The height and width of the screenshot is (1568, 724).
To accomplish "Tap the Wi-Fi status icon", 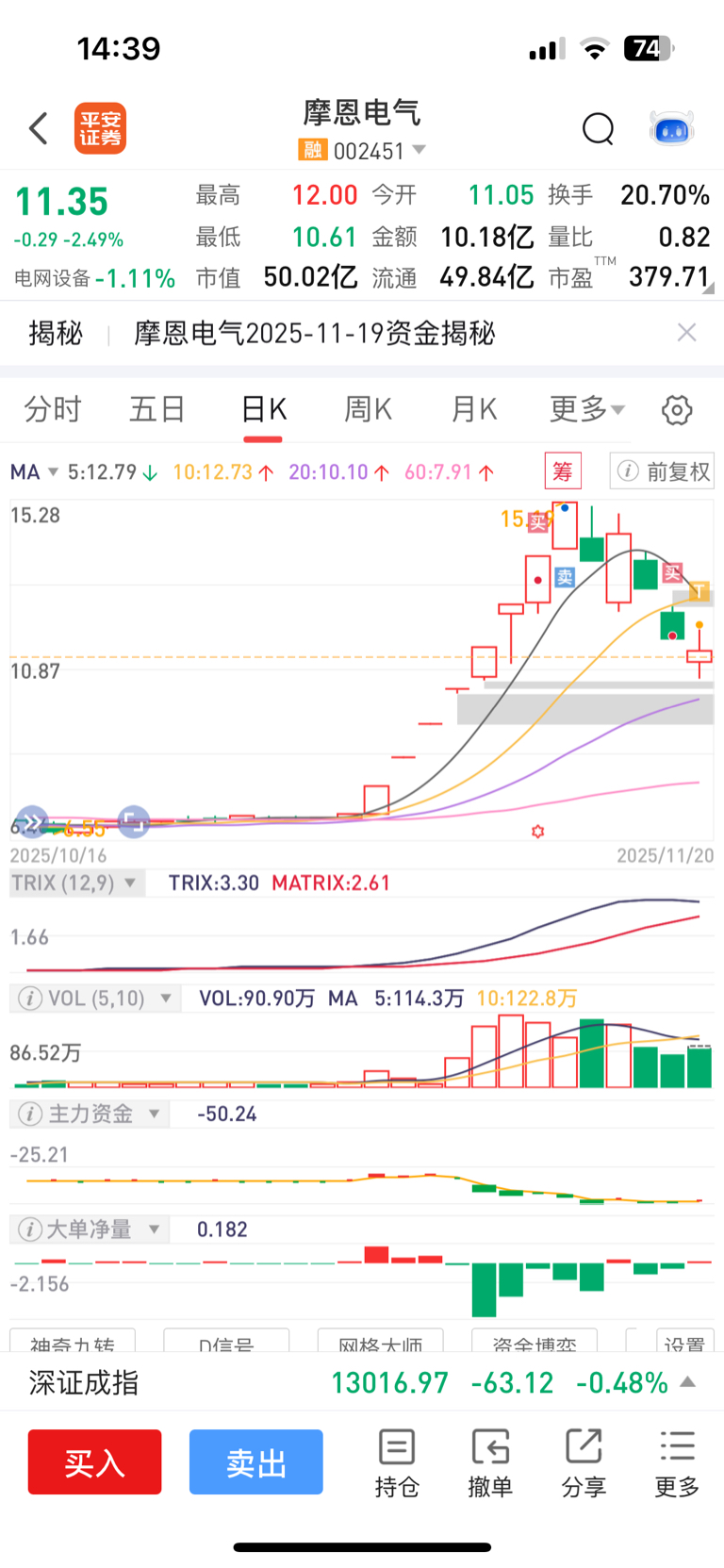I will coord(595,49).
